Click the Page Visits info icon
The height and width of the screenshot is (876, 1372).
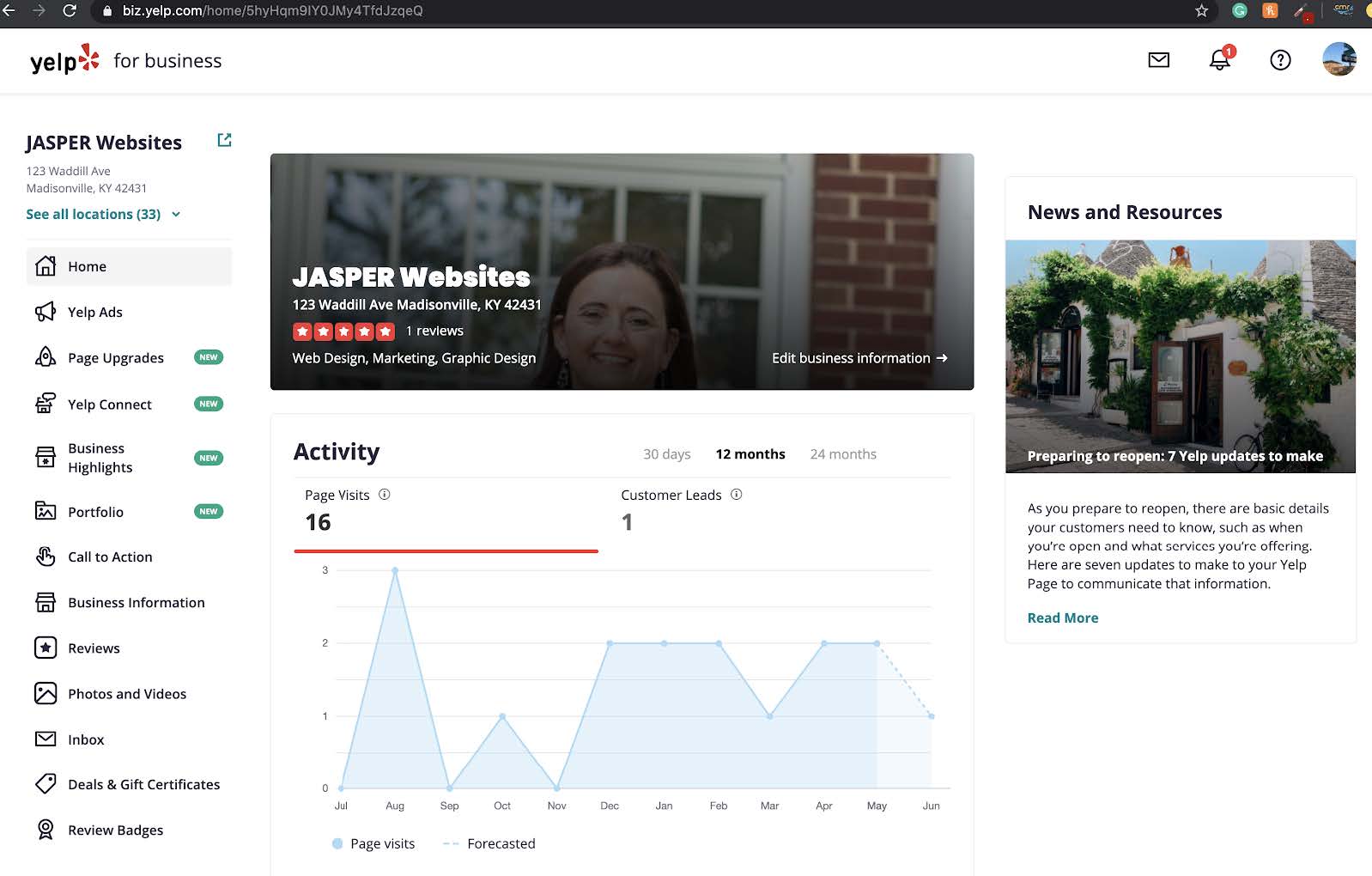tap(385, 495)
